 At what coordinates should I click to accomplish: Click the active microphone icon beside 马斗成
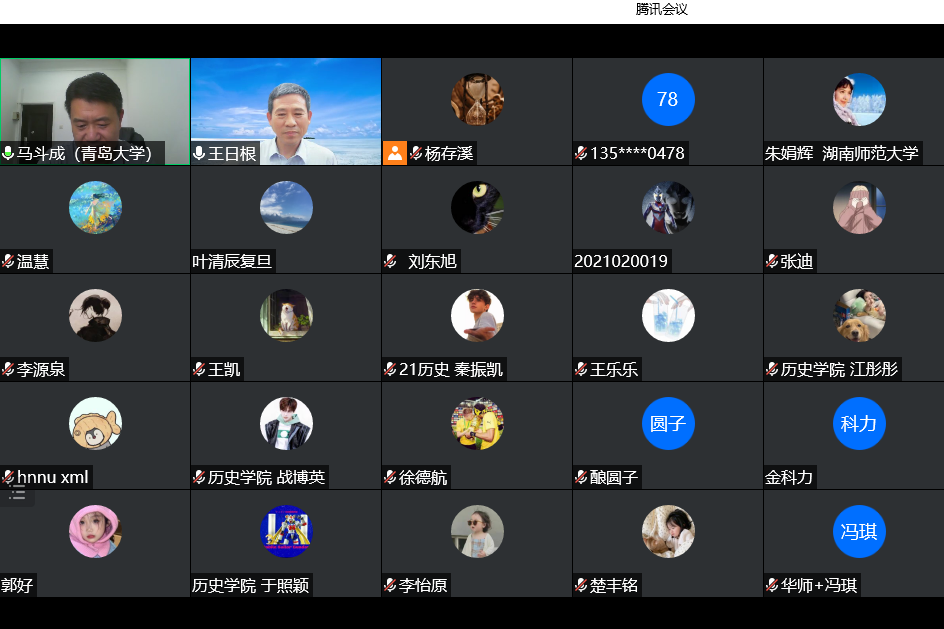(8, 153)
